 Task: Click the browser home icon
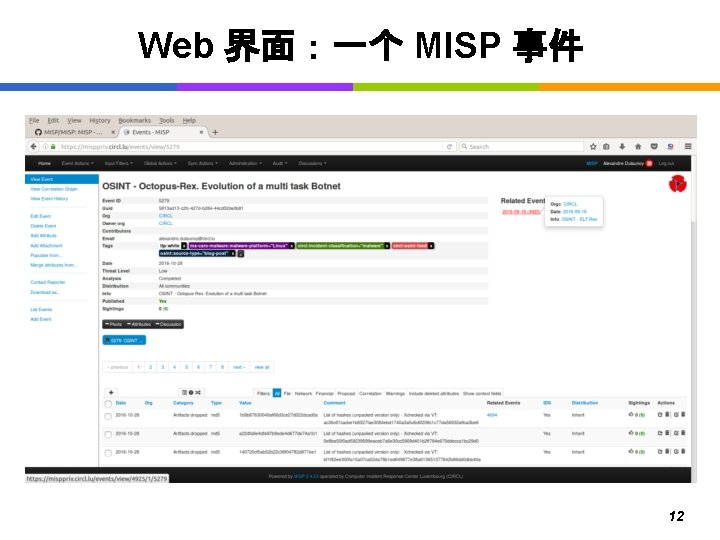pos(638,146)
